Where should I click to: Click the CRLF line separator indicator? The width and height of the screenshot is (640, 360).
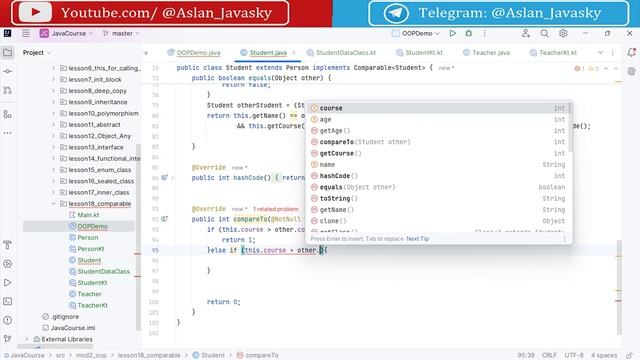[x=549, y=355]
